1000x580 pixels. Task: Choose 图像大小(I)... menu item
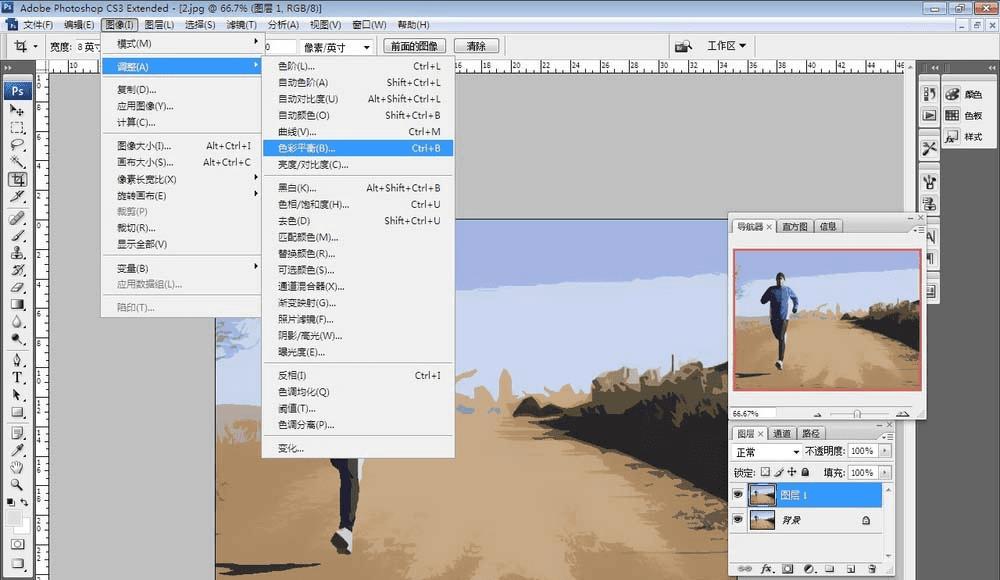tap(182, 145)
